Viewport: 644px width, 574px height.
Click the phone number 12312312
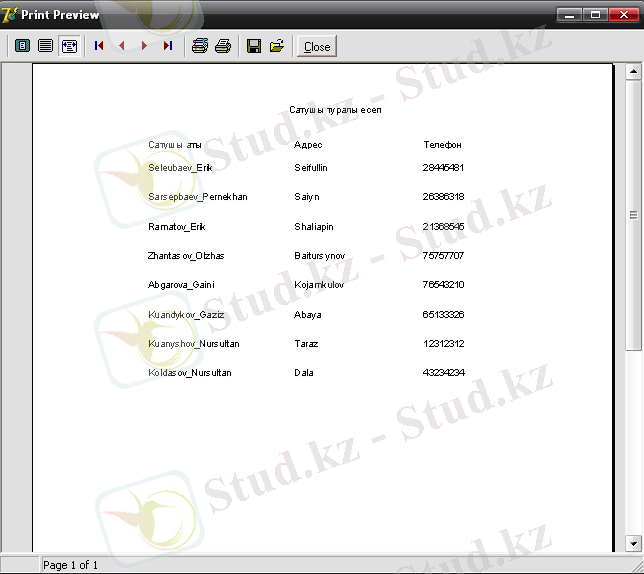tap(444, 344)
